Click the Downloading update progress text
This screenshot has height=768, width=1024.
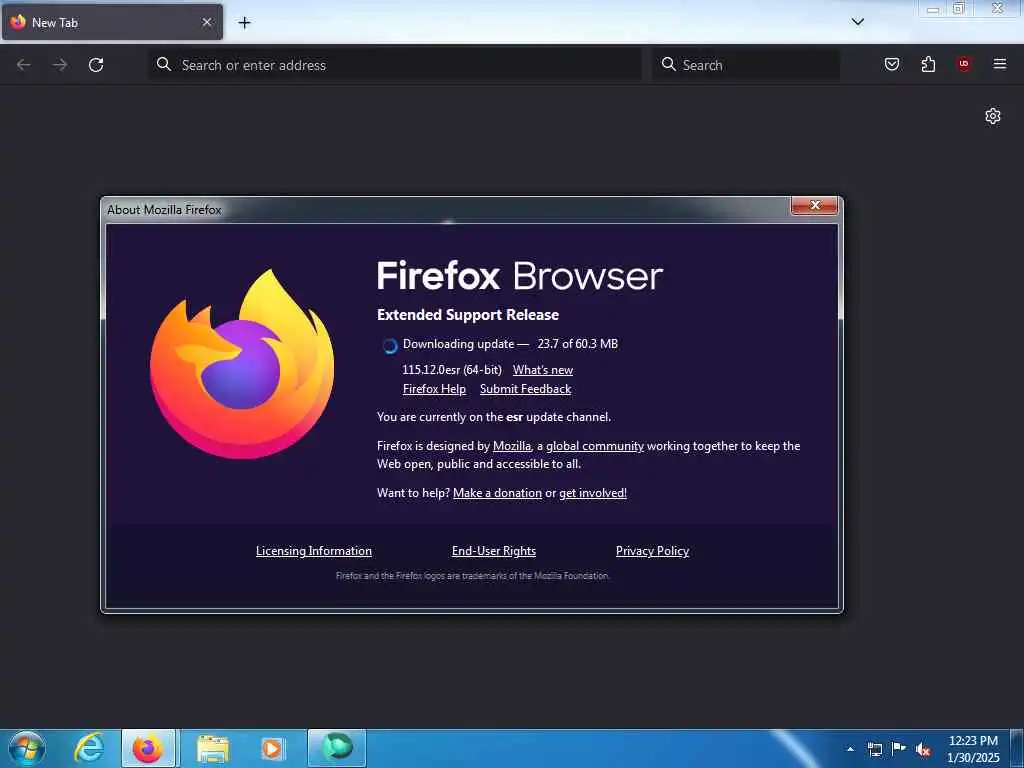click(510, 344)
